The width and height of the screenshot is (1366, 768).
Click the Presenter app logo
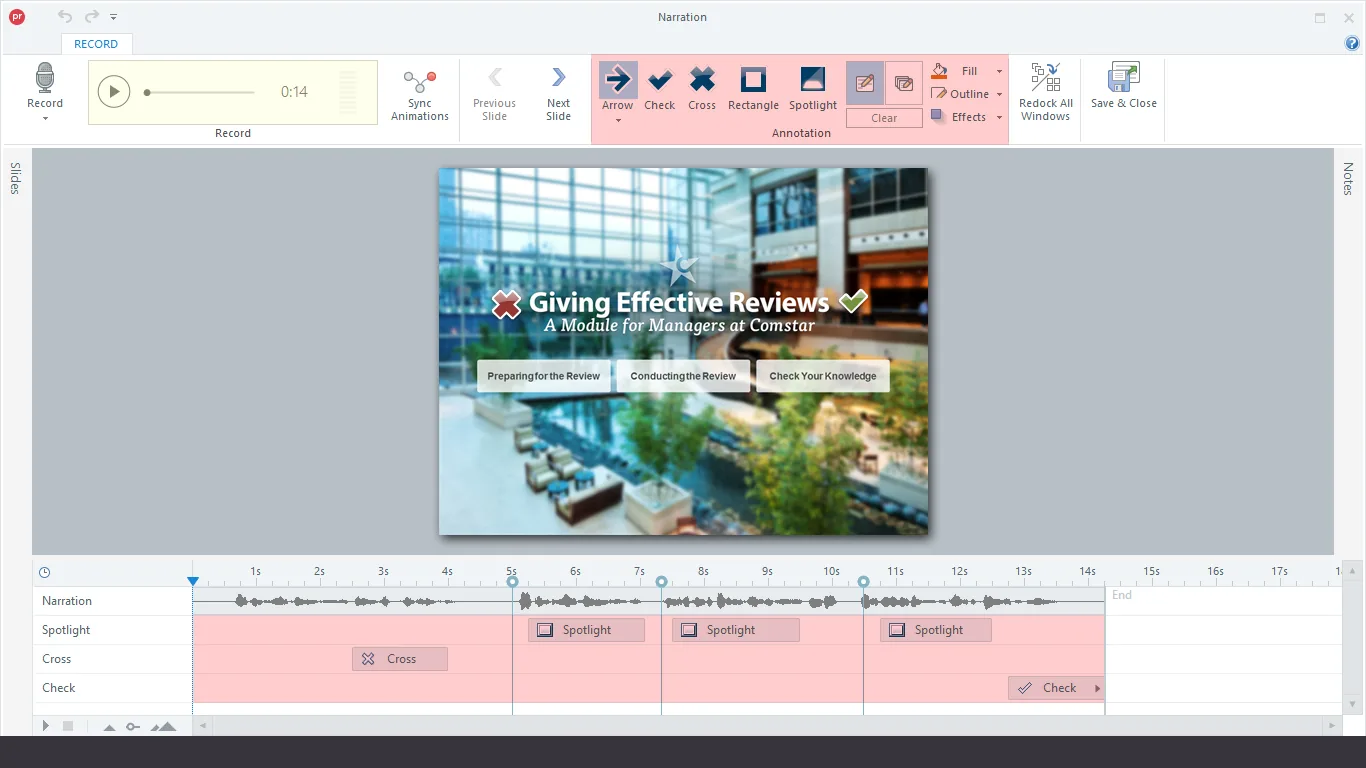coord(17,17)
